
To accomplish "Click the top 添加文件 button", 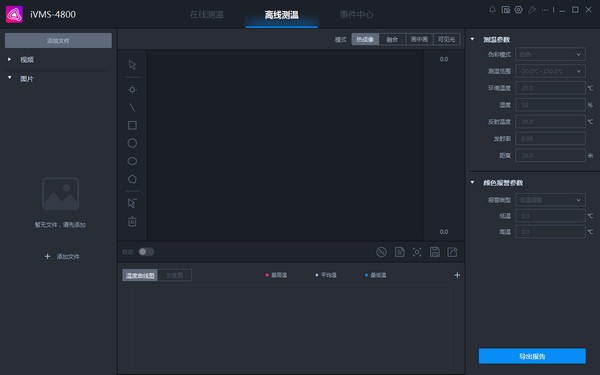I will click(58, 40).
